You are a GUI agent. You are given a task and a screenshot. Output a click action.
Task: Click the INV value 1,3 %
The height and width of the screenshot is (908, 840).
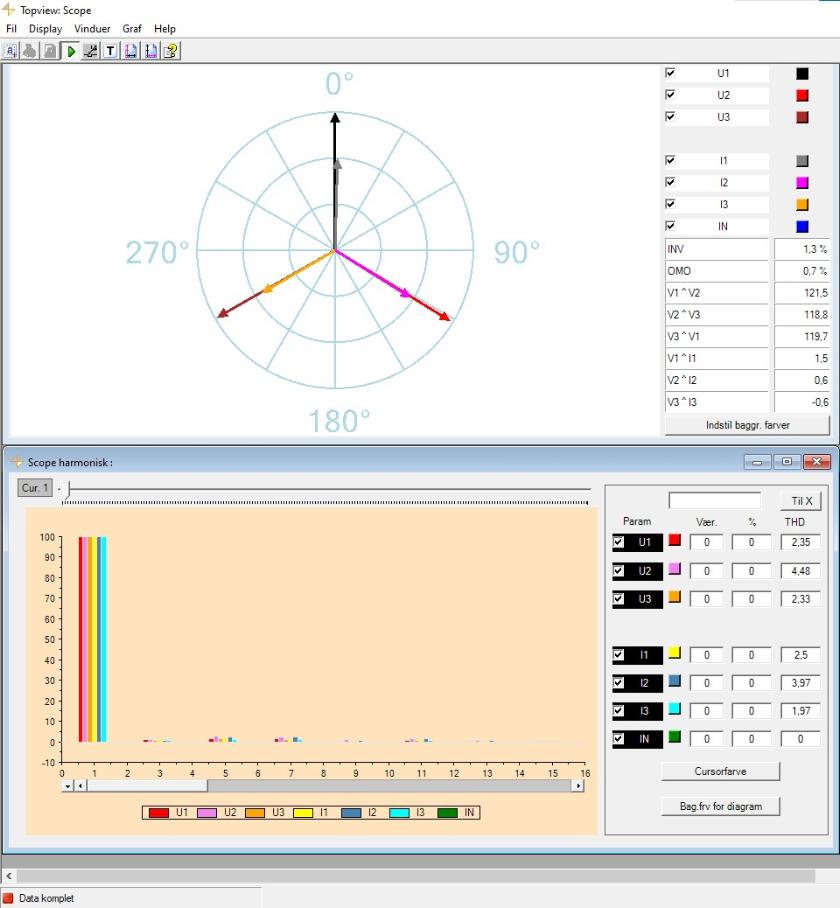coord(802,249)
